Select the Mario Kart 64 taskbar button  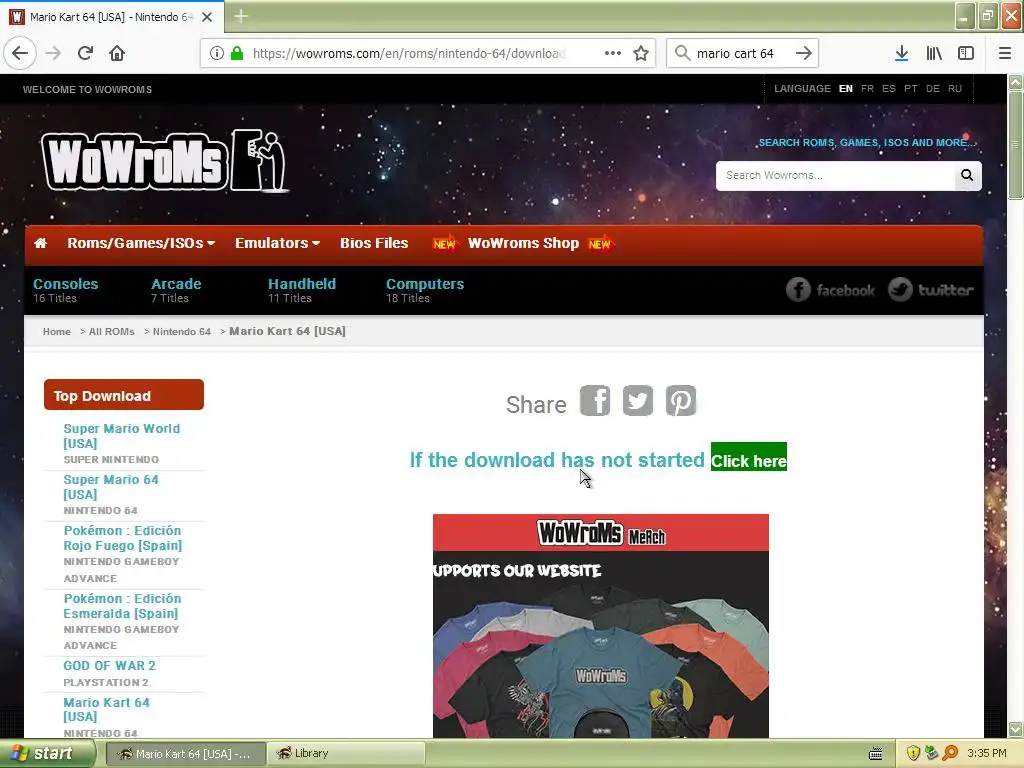[x=185, y=753]
